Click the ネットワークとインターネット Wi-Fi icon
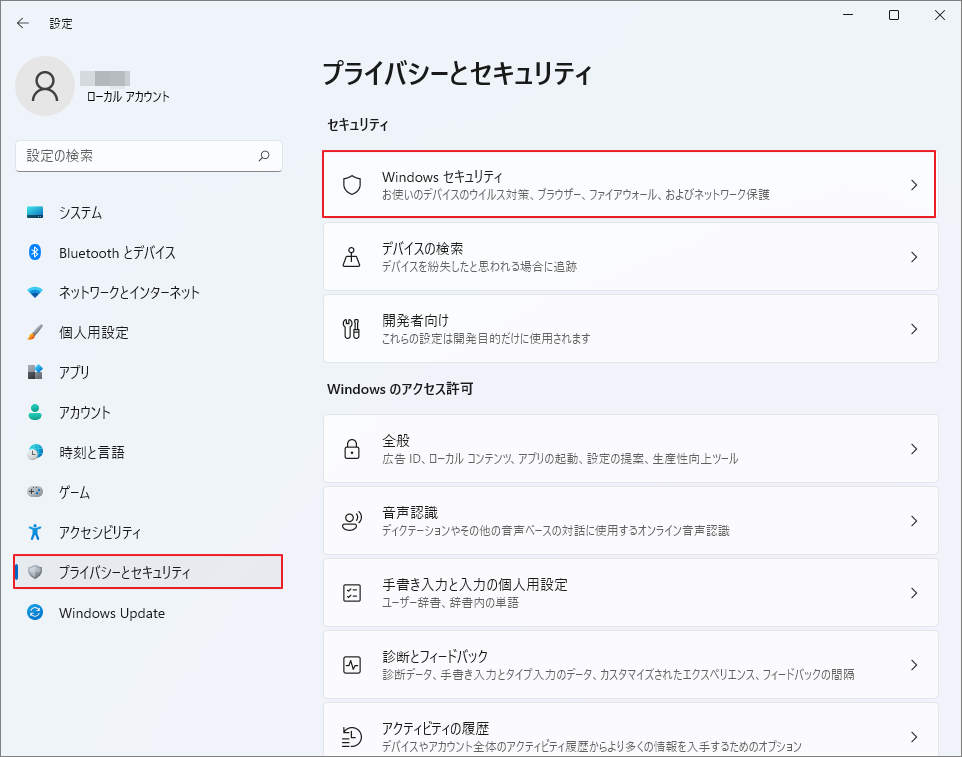The height and width of the screenshot is (757, 962). tap(36, 292)
